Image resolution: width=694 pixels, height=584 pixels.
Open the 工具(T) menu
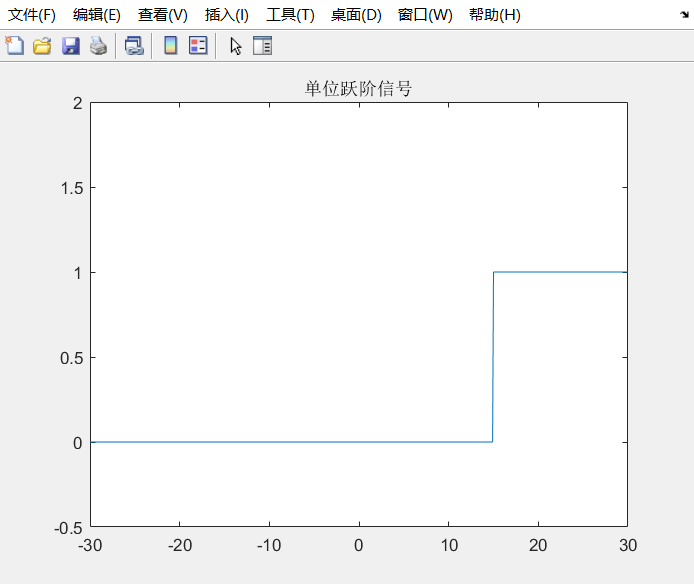[290, 15]
